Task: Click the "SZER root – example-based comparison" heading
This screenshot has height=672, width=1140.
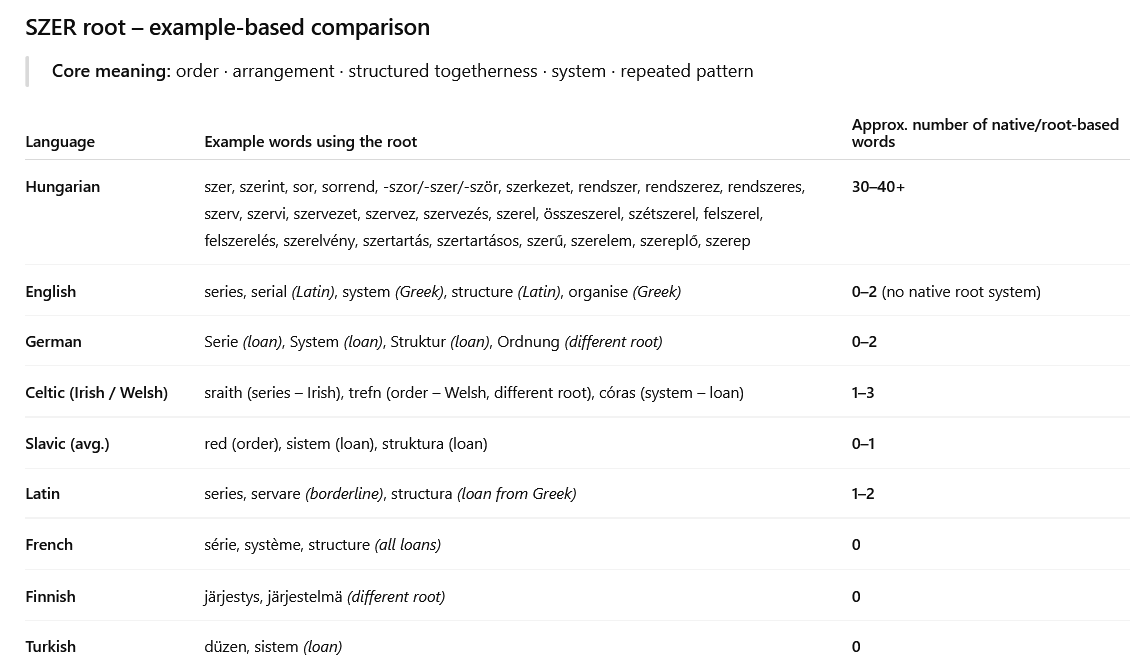Action: 227,28
